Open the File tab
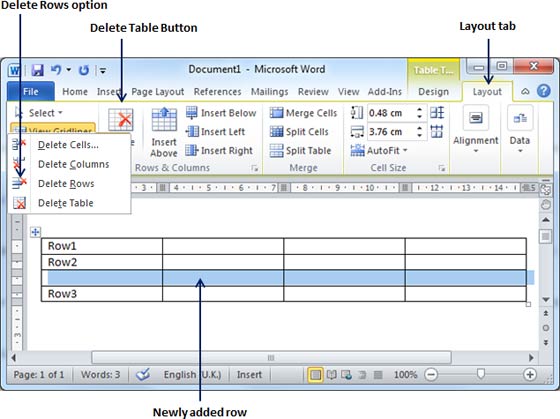560x419 pixels. 31,91
